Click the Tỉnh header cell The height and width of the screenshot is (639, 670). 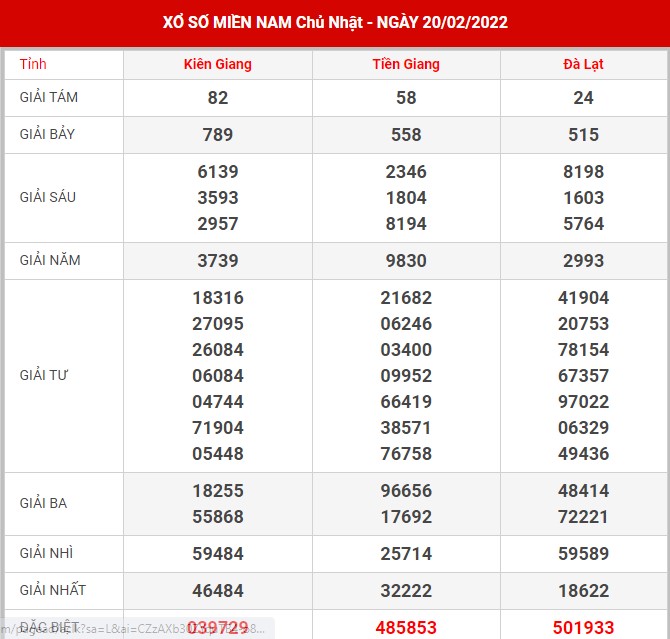(33, 64)
